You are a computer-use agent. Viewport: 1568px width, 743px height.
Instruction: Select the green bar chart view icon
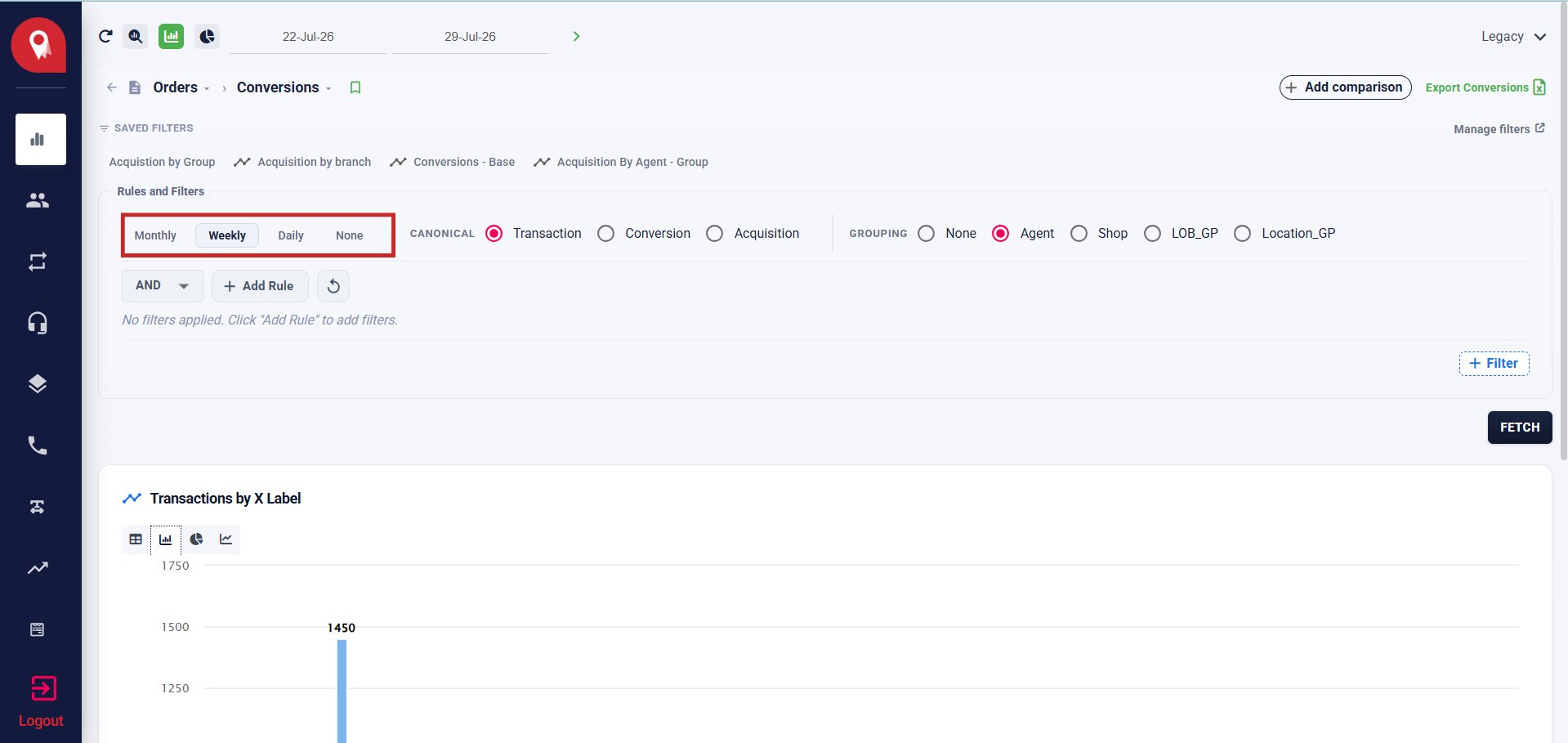tap(171, 36)
